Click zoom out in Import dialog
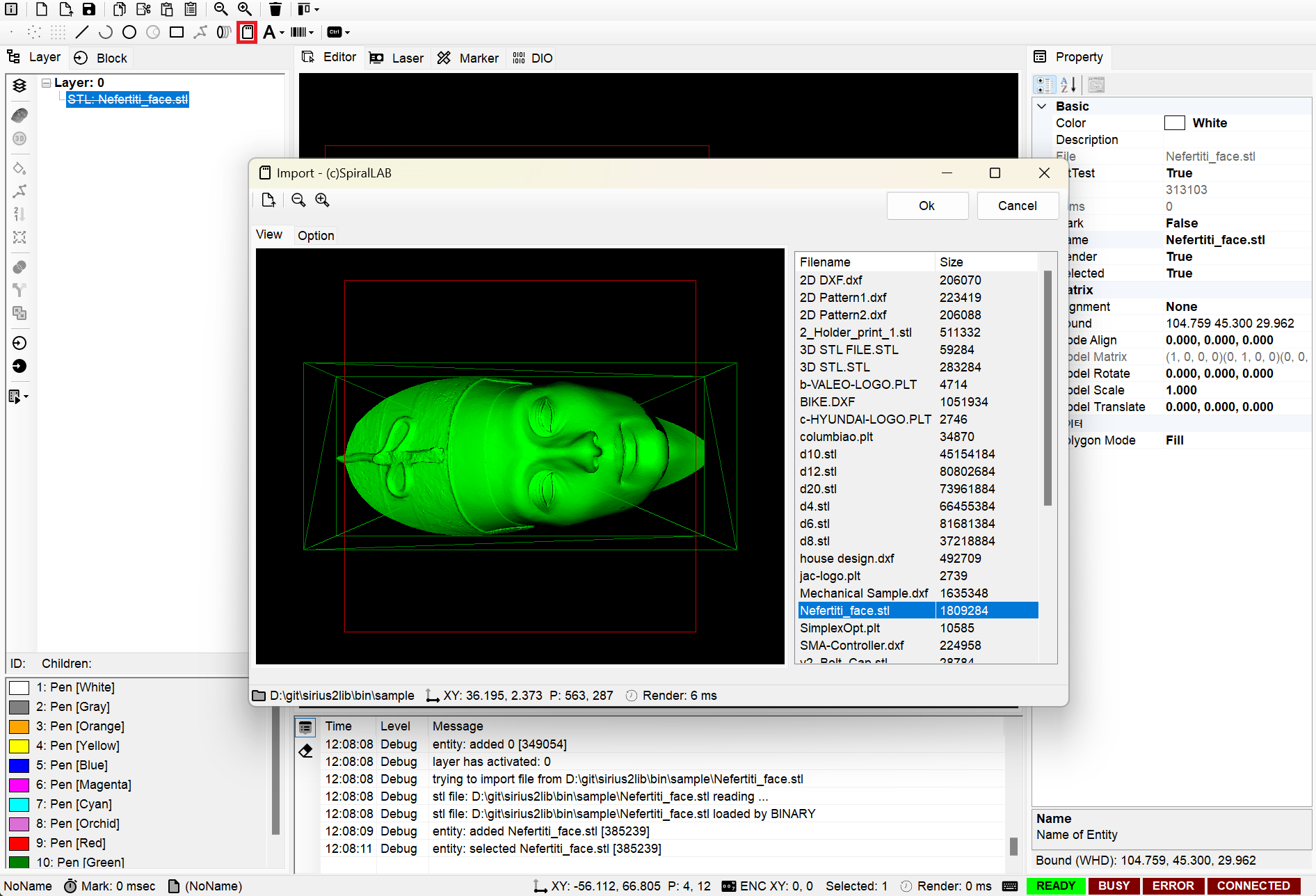Image resolution: width=1316 pixels, height=896 pixels. tap(298, 200)
